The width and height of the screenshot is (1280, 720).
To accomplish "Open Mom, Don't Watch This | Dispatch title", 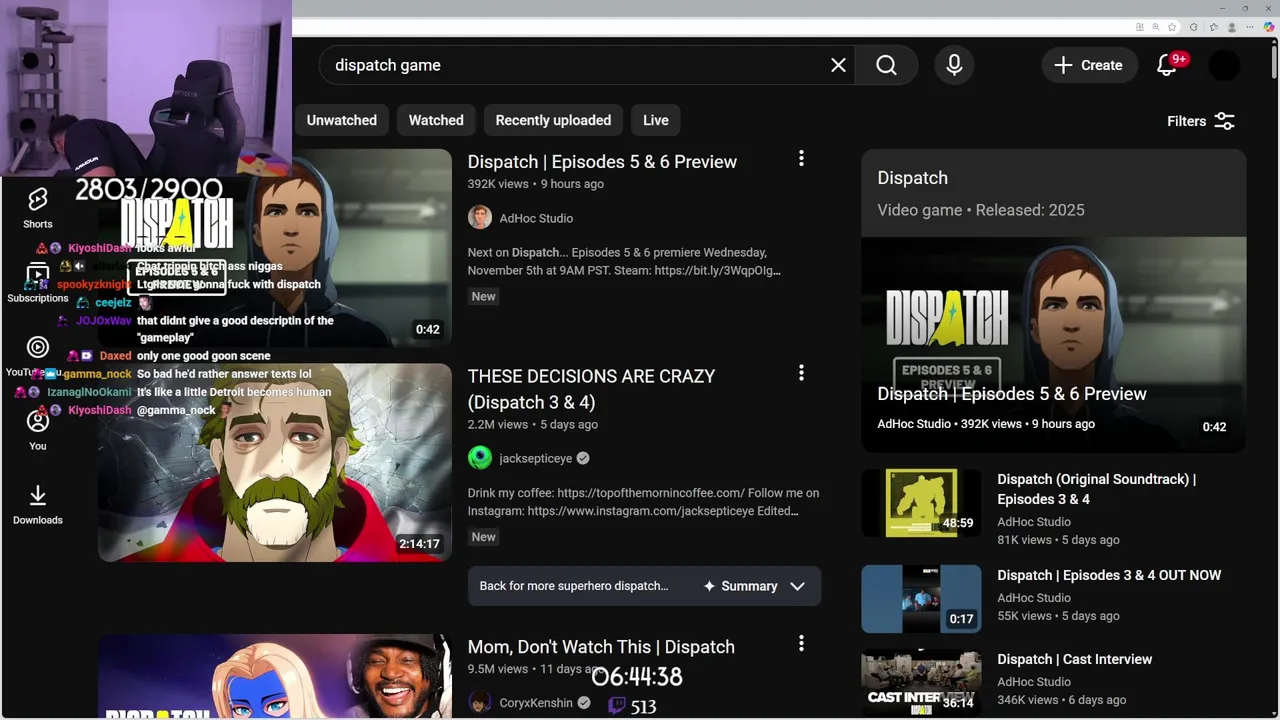I will [601, 647].
